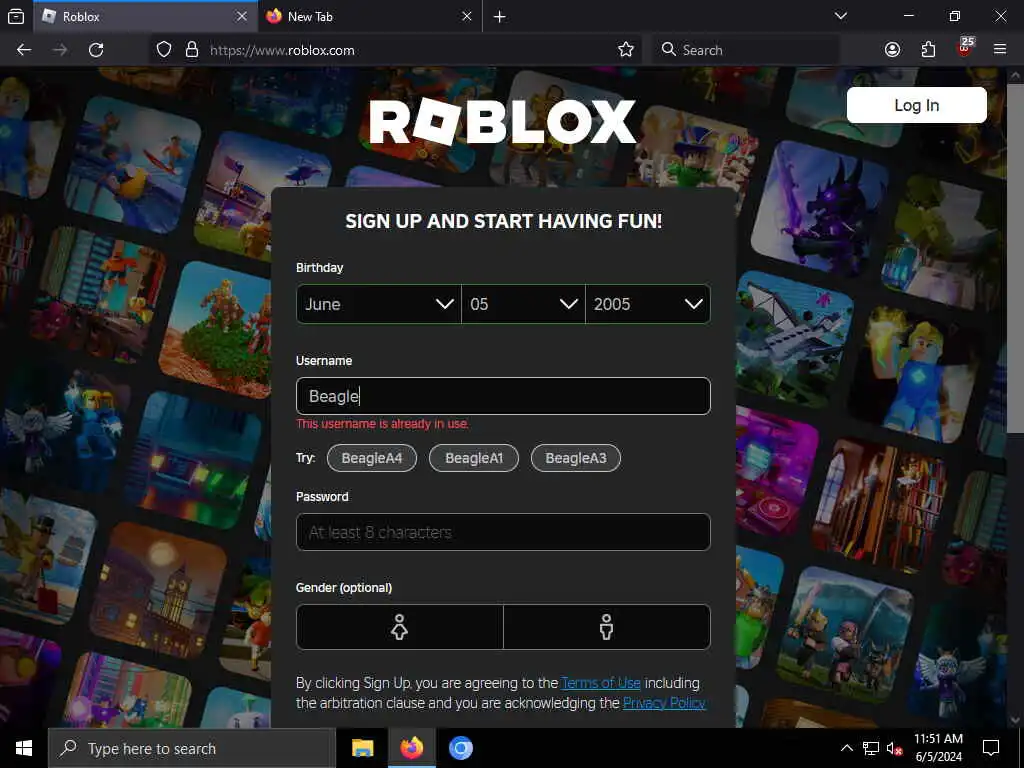List all tabs with the chevron button

pos(841,16)
